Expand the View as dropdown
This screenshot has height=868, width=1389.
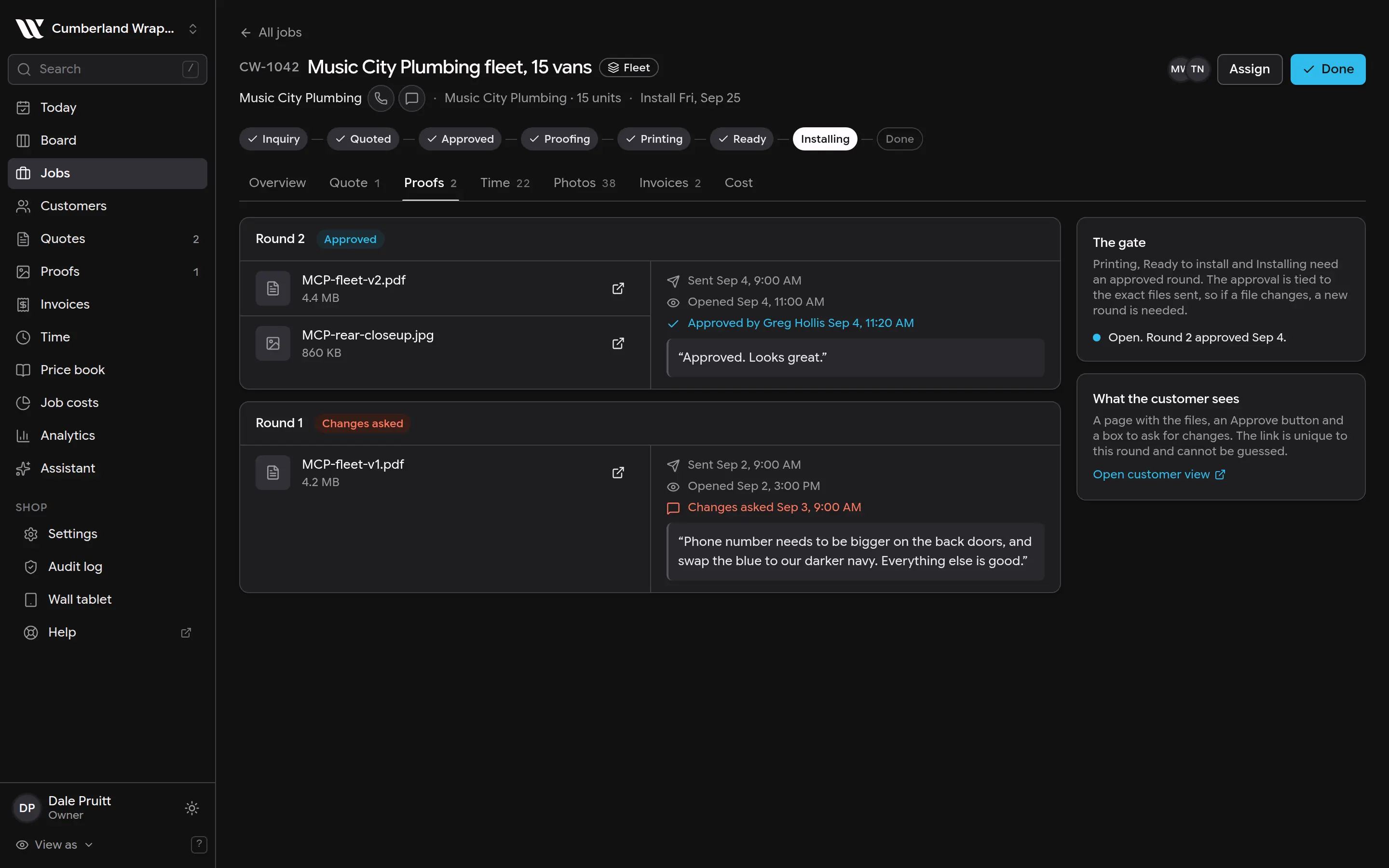click(54, 844)
